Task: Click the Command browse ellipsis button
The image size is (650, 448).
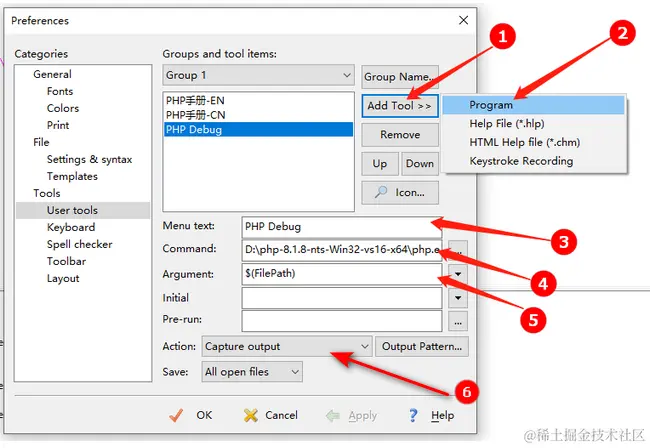Action: [458, 249]
